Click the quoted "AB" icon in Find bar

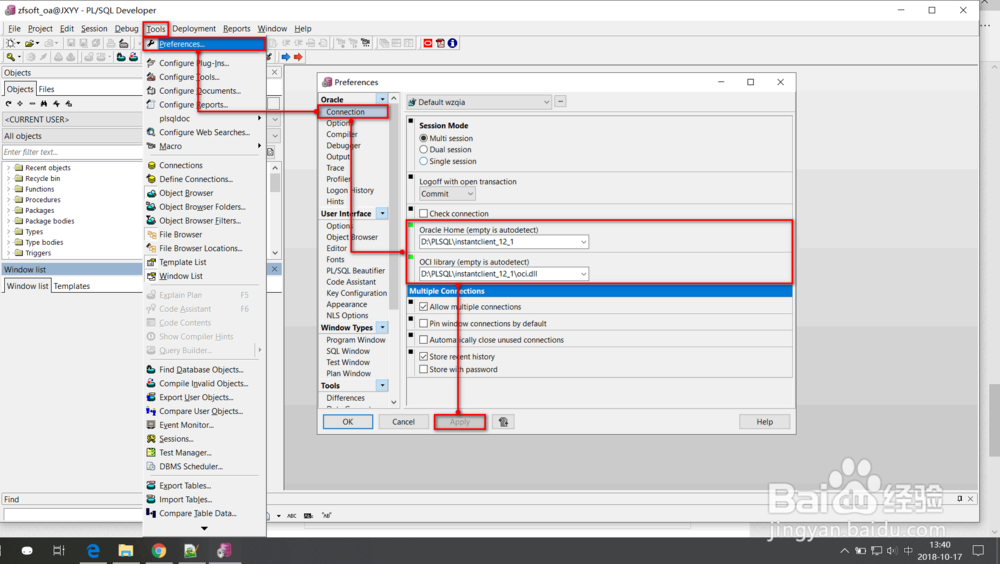click(327, 516)
